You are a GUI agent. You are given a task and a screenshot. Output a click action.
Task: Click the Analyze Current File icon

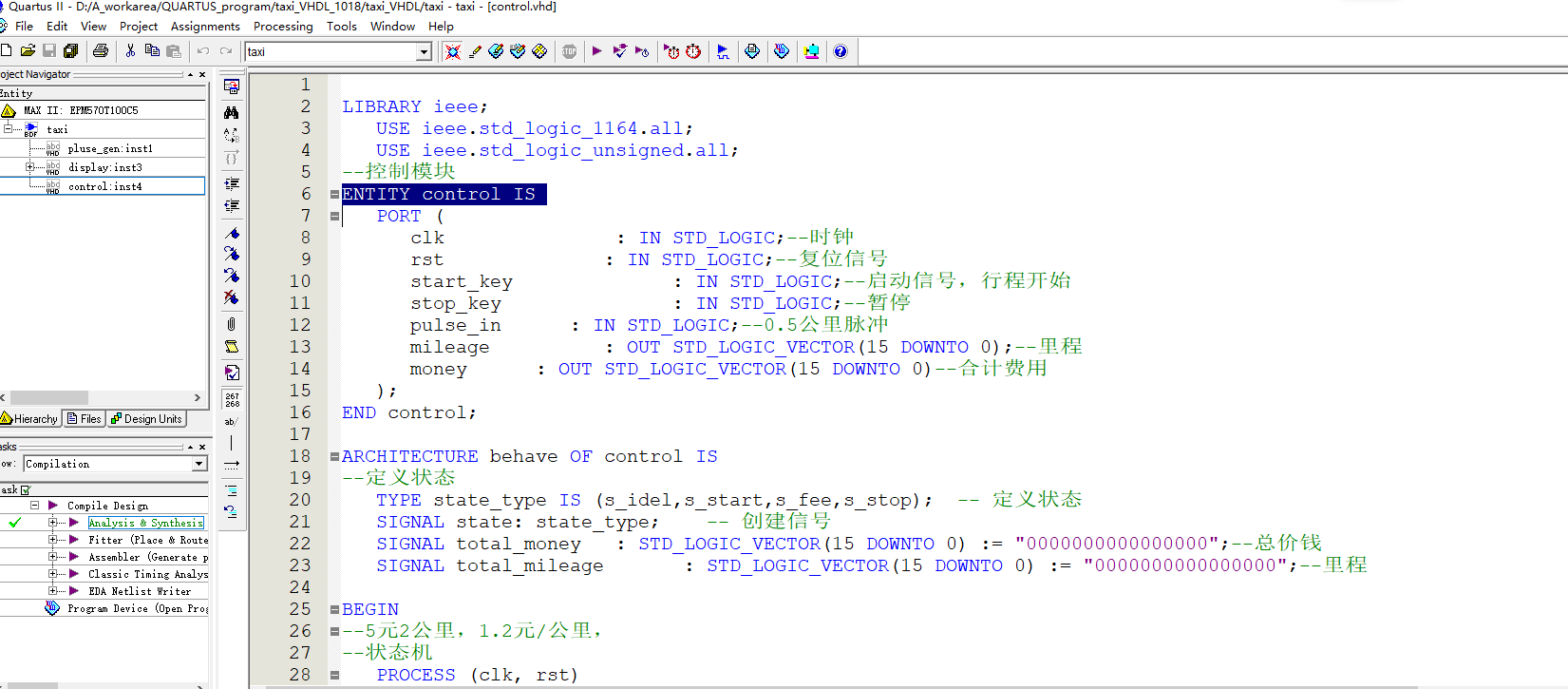232,373
